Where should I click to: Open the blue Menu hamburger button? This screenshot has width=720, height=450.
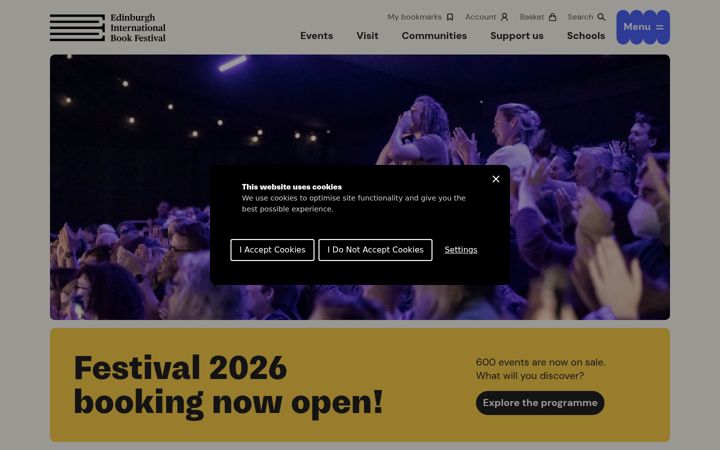click(643, 27)
